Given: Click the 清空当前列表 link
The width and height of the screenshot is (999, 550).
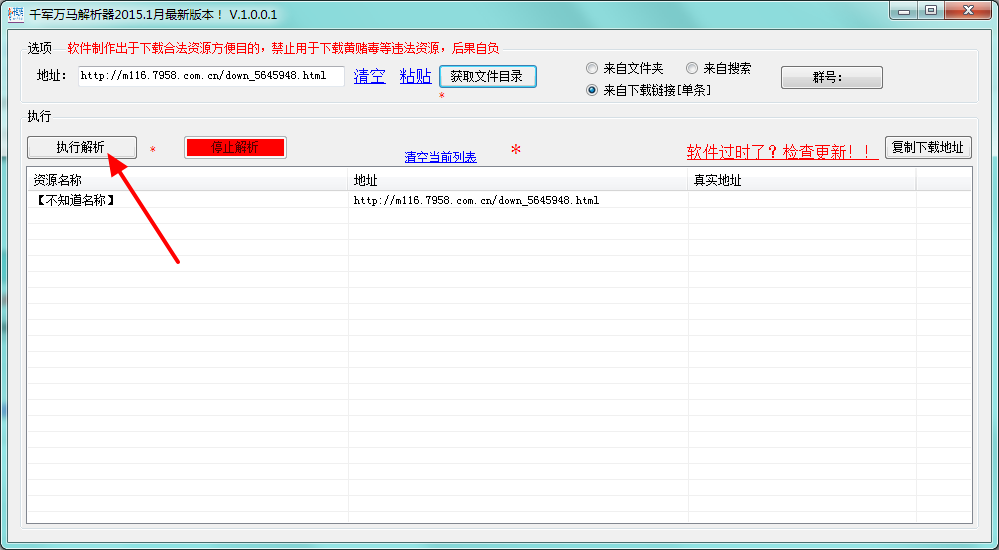Looking at the screenshot, I should [x=440, y=157].
